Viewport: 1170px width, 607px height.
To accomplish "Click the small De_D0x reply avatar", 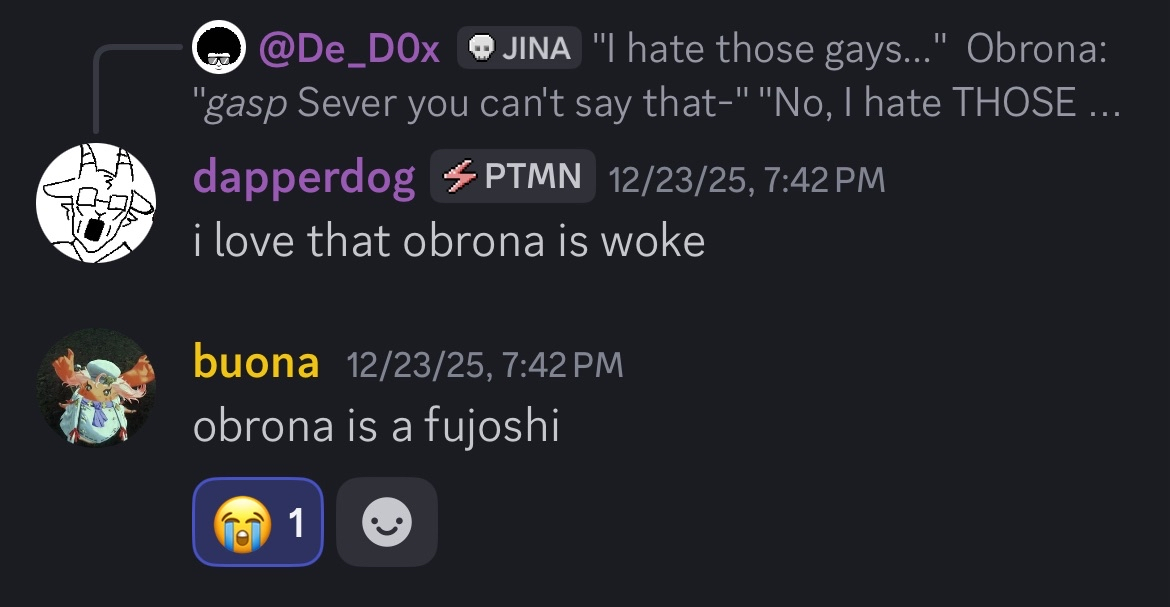I will click(x=219, y=47).
